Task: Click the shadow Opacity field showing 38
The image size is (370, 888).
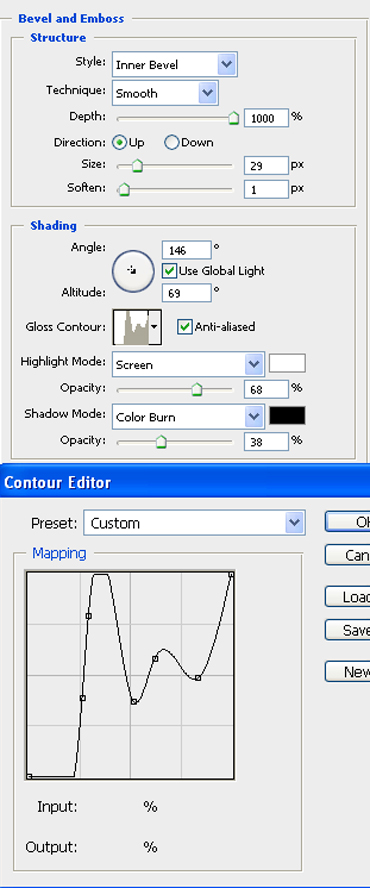Action: [266, 442]
